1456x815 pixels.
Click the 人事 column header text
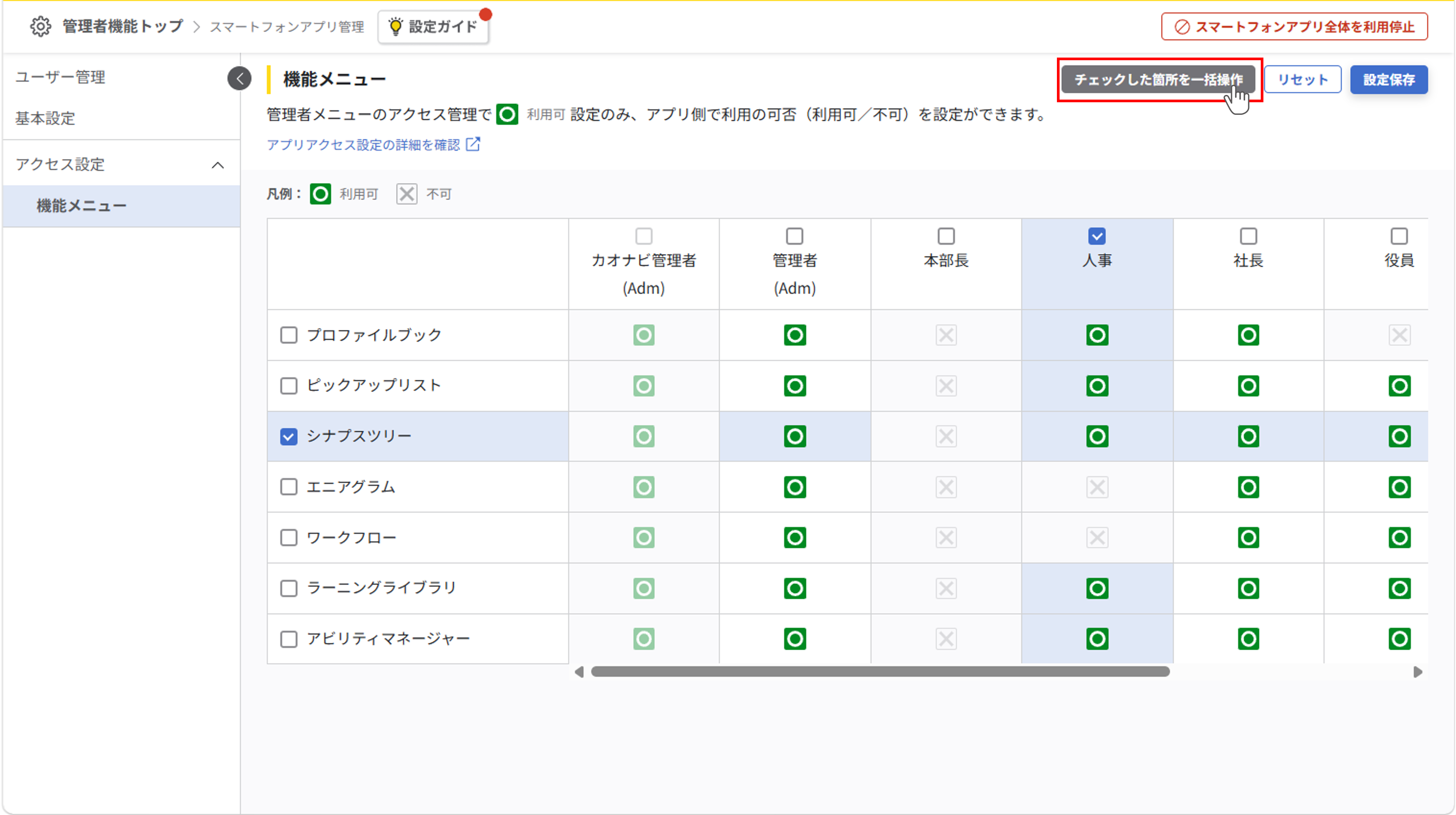pyautogui.click(x=1097, y=260)
